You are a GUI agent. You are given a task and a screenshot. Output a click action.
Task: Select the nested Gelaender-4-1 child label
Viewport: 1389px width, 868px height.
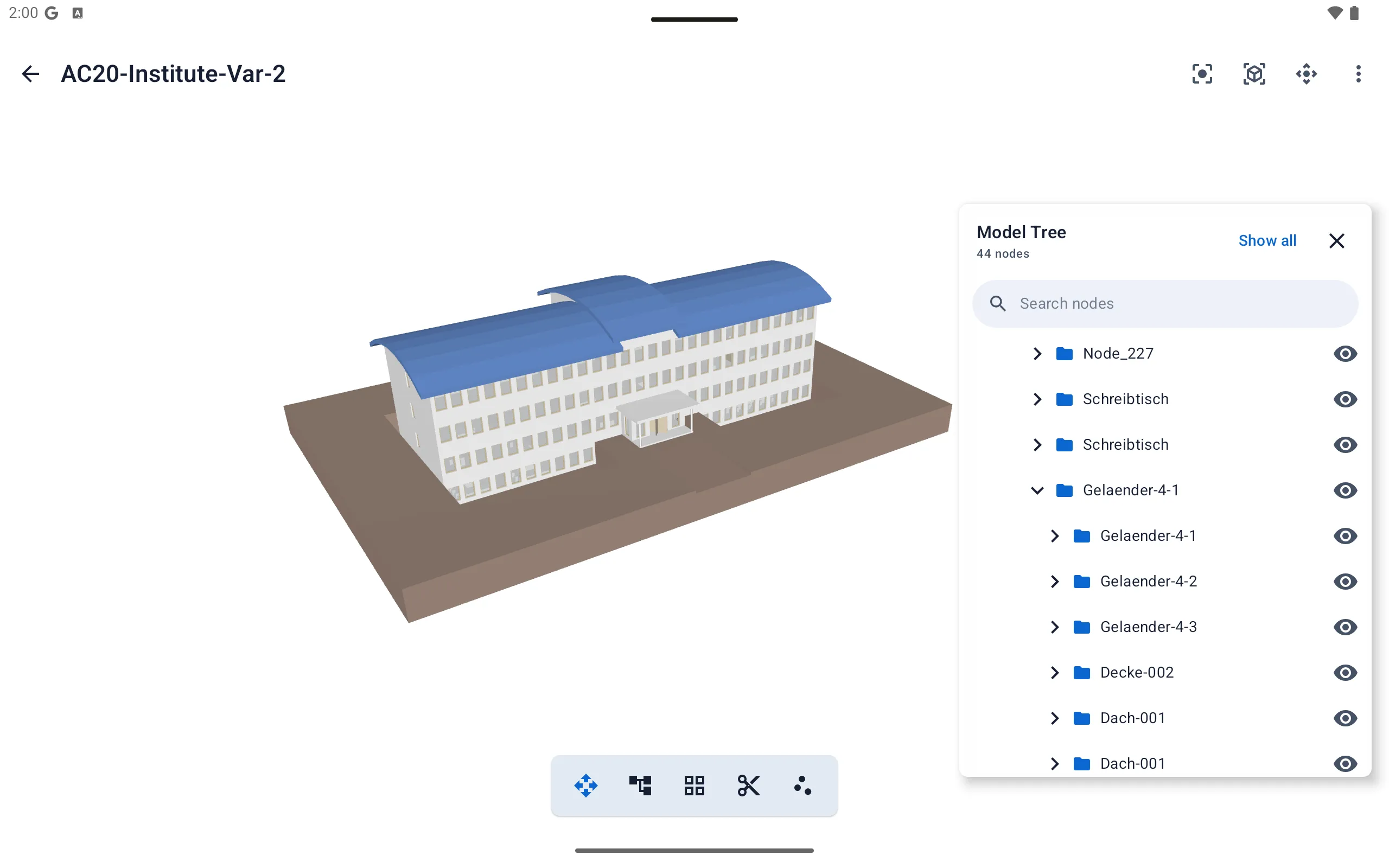[1148, 536]
